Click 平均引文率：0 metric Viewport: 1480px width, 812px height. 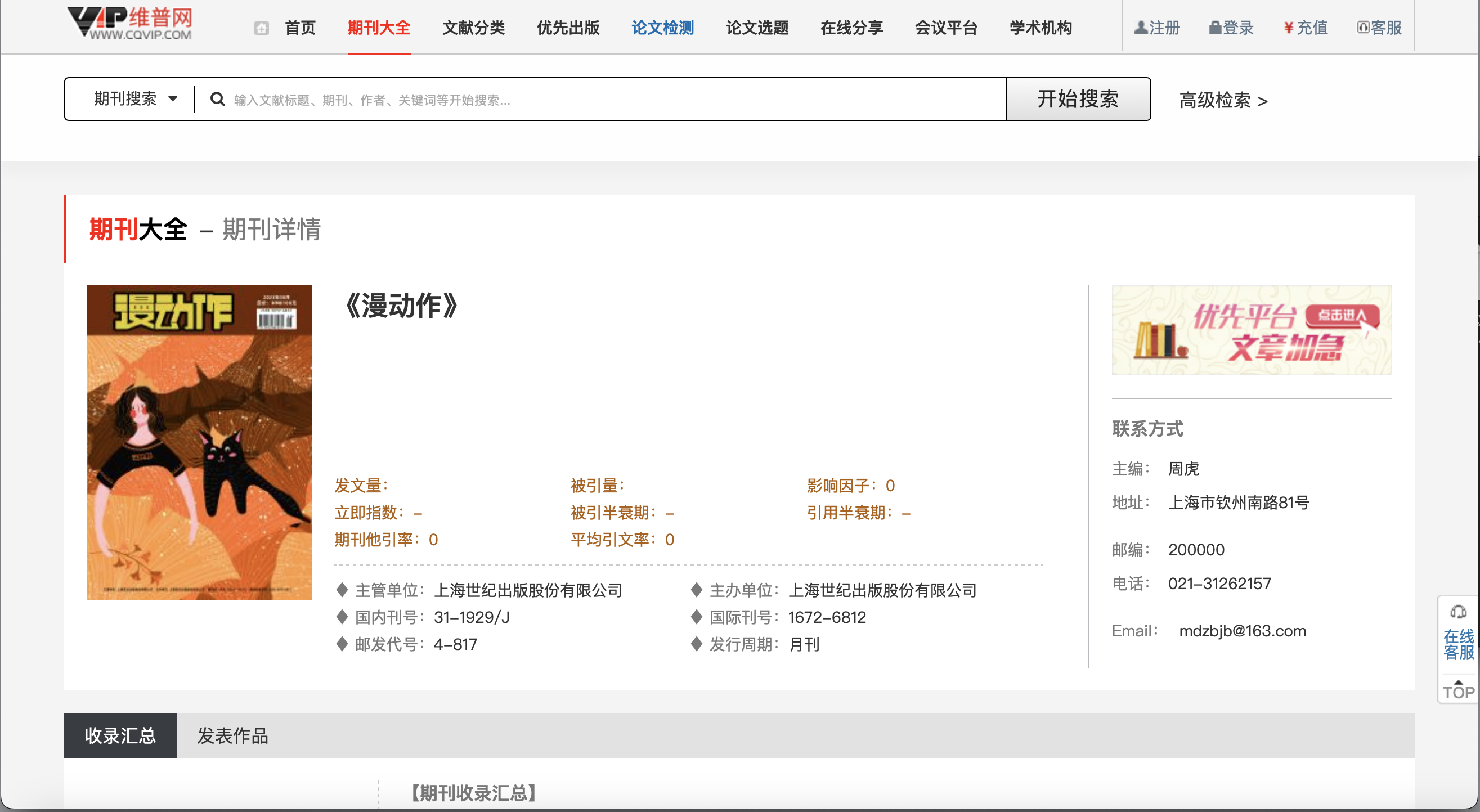click(x=622, y=539)
